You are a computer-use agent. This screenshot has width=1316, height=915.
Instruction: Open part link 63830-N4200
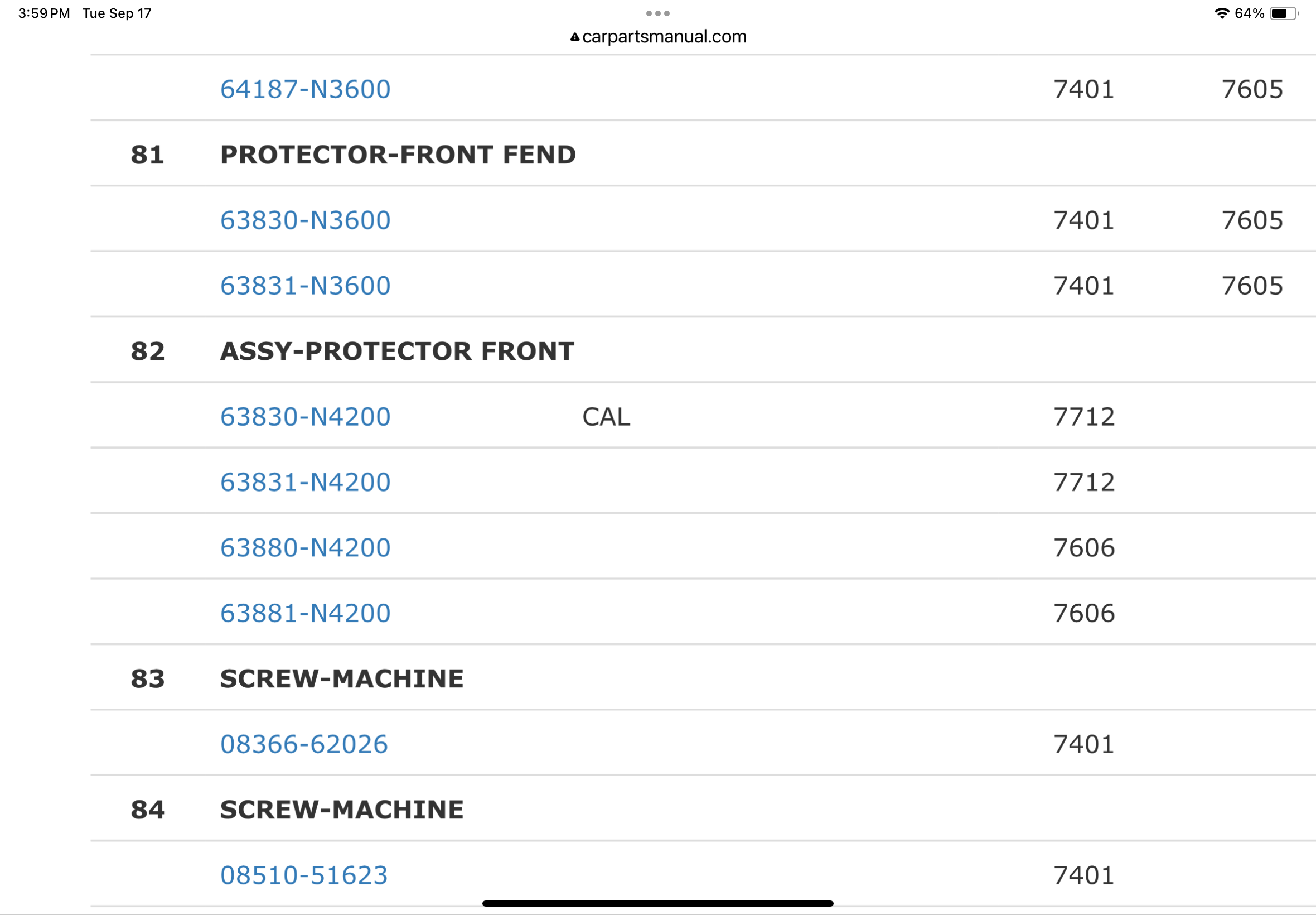pyautogui.click(x=306, y=417)
